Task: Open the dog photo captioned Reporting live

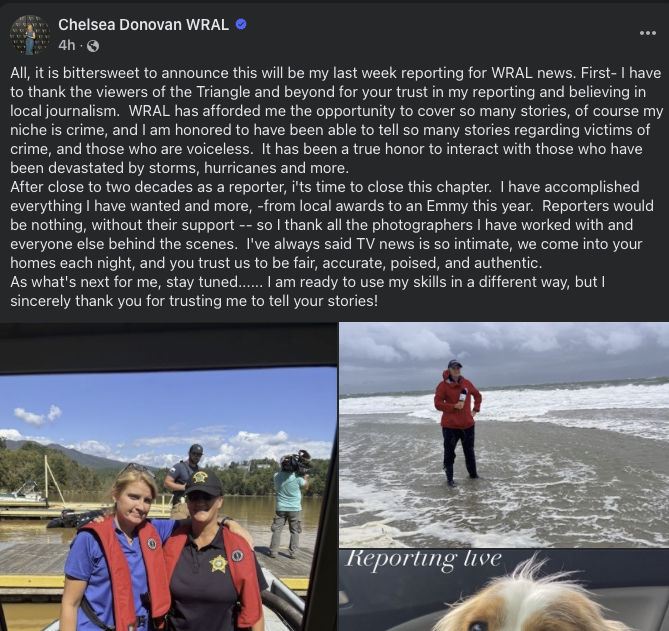Action: pyautogui.click(x=504, y=591)
